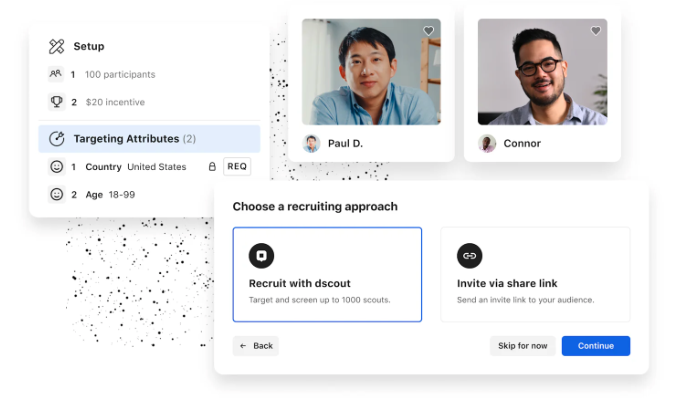Favorite Connor with the heart icon
Image resolution: width=675 pixels, height=400 pixels.
point(596,31)
